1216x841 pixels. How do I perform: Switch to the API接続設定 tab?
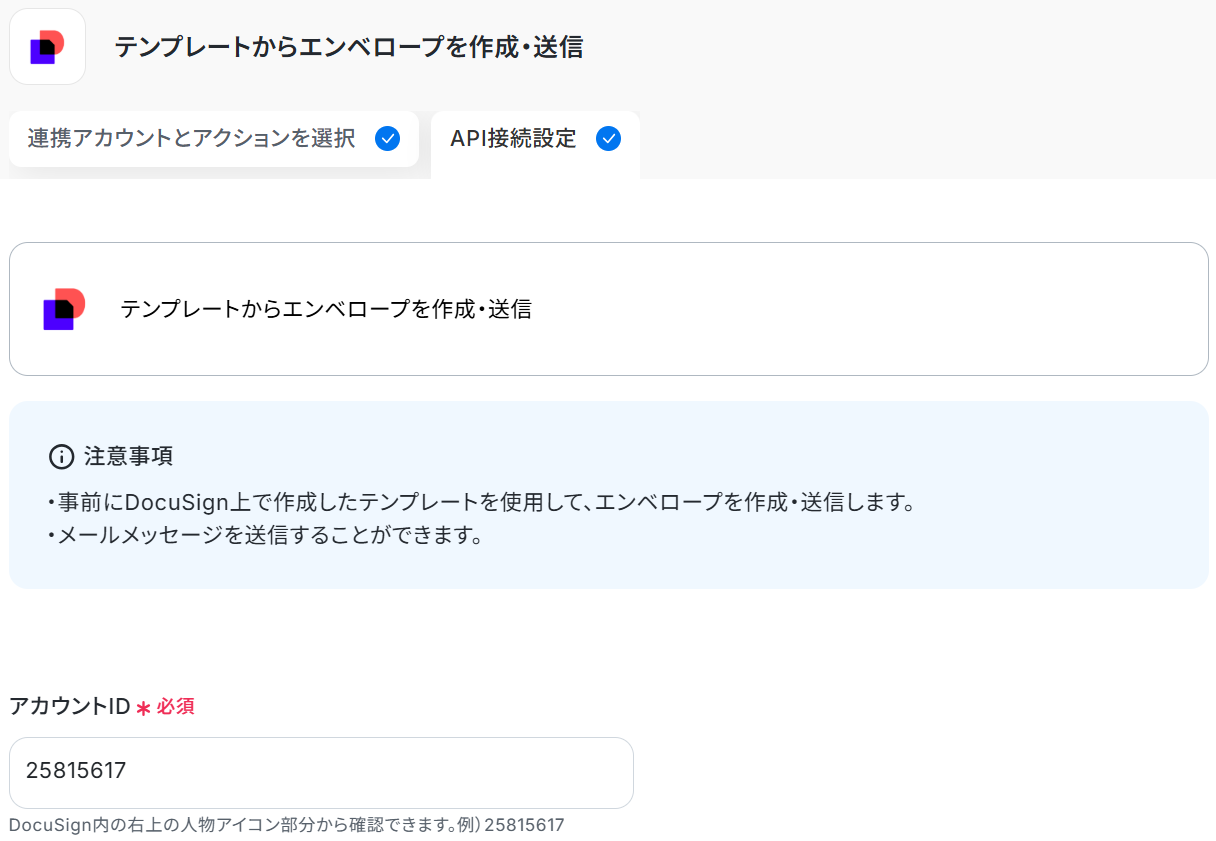(x=513, y=139)
